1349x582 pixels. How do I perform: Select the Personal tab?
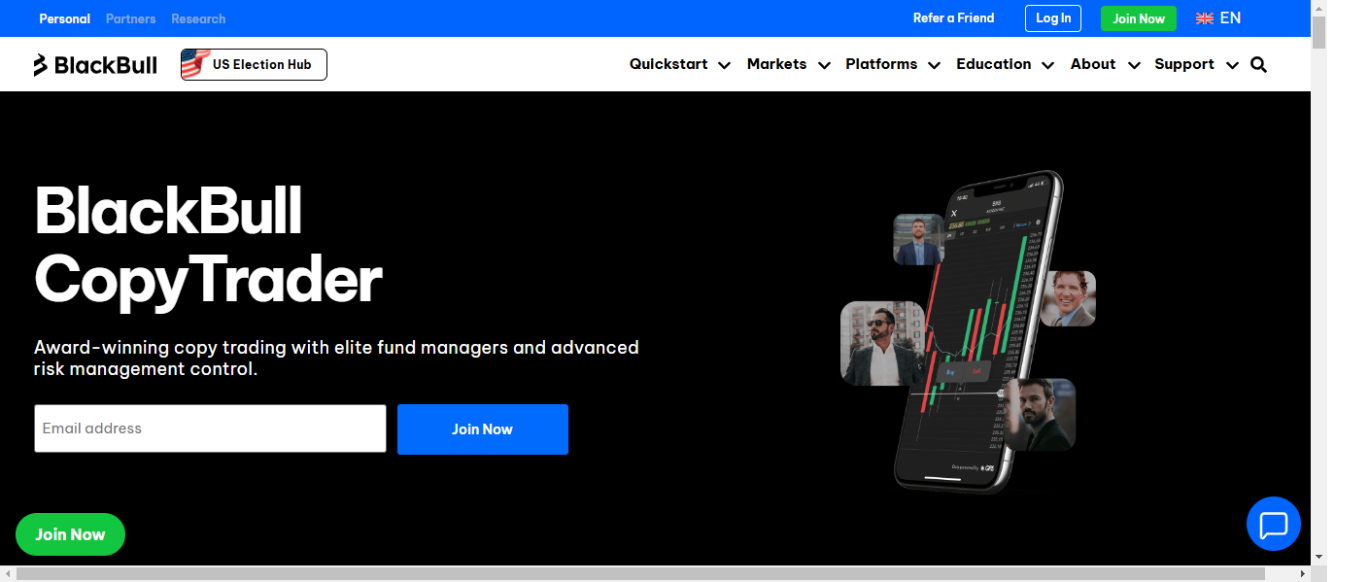[64, 18]
